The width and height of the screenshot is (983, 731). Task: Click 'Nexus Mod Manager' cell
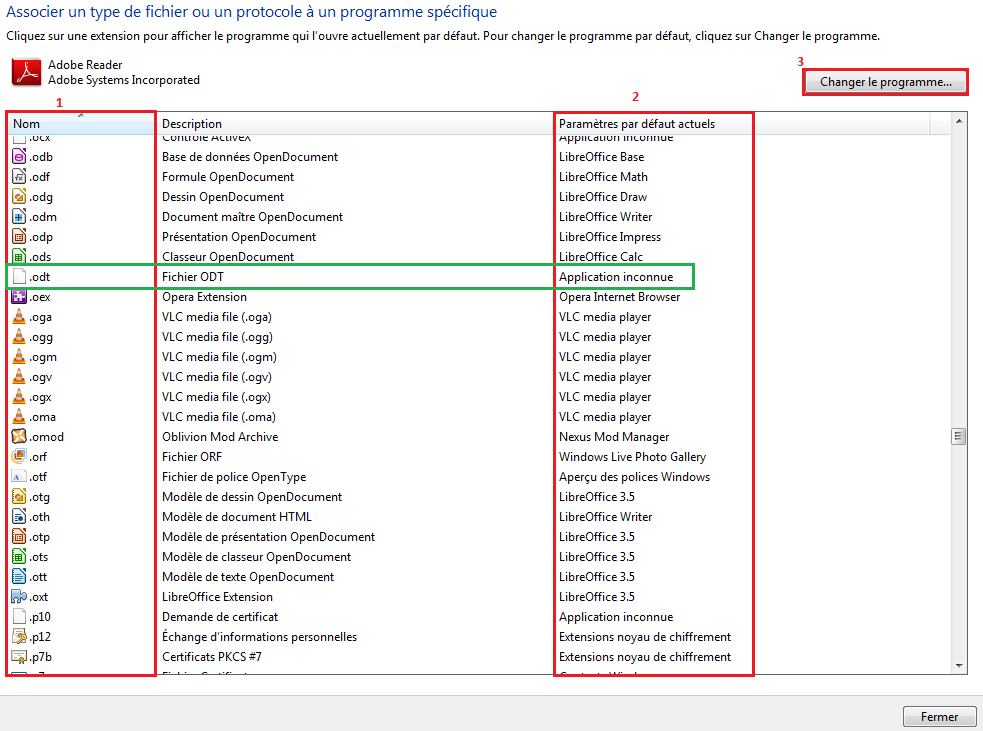point(614,436)
